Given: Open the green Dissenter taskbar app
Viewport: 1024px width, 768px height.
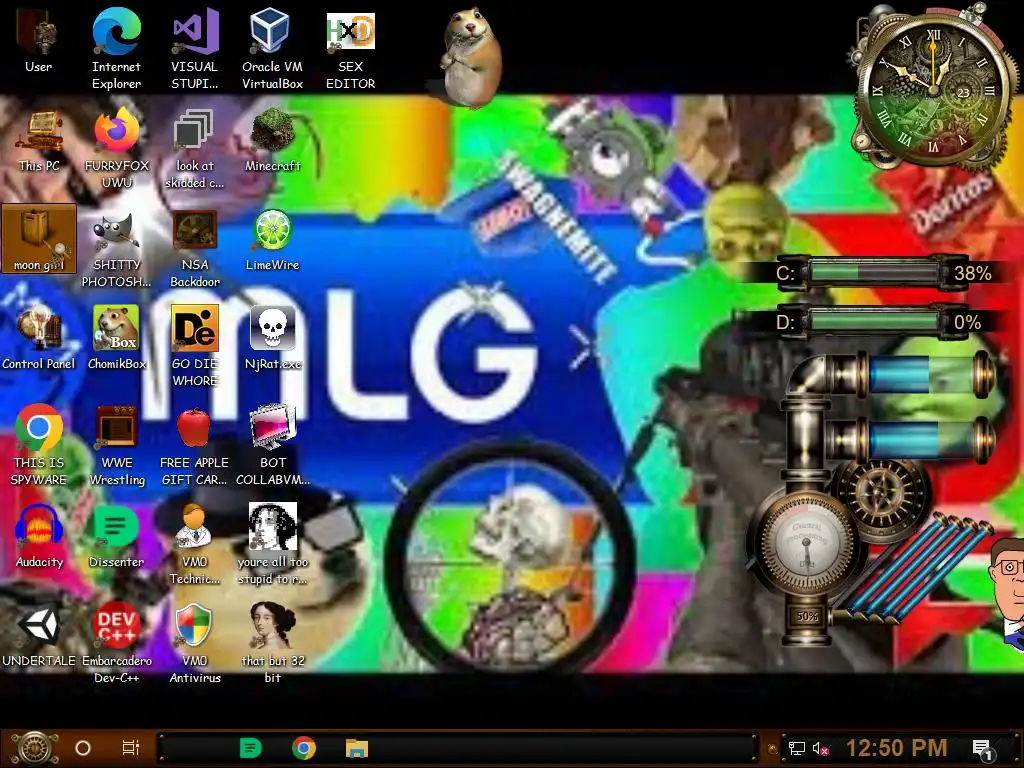Looking at the screenshot, I should point(250,748).
